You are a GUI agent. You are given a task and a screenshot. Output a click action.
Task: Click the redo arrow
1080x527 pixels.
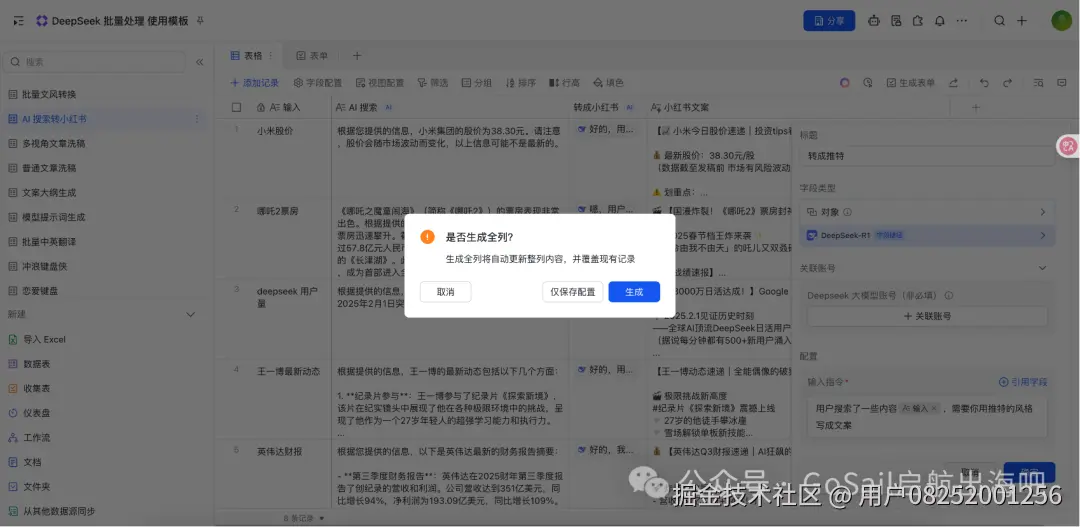tap(1007, 83)
